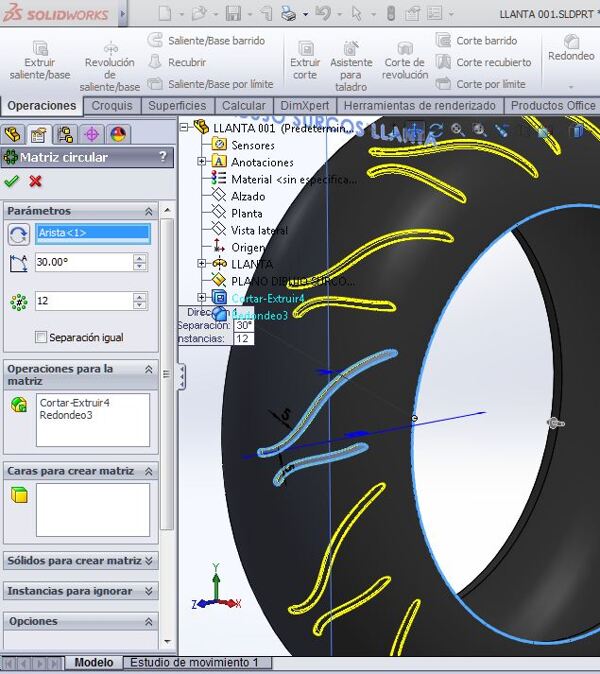
Task: Select Extruir corte tool
Action: click(x=305, y=60)
